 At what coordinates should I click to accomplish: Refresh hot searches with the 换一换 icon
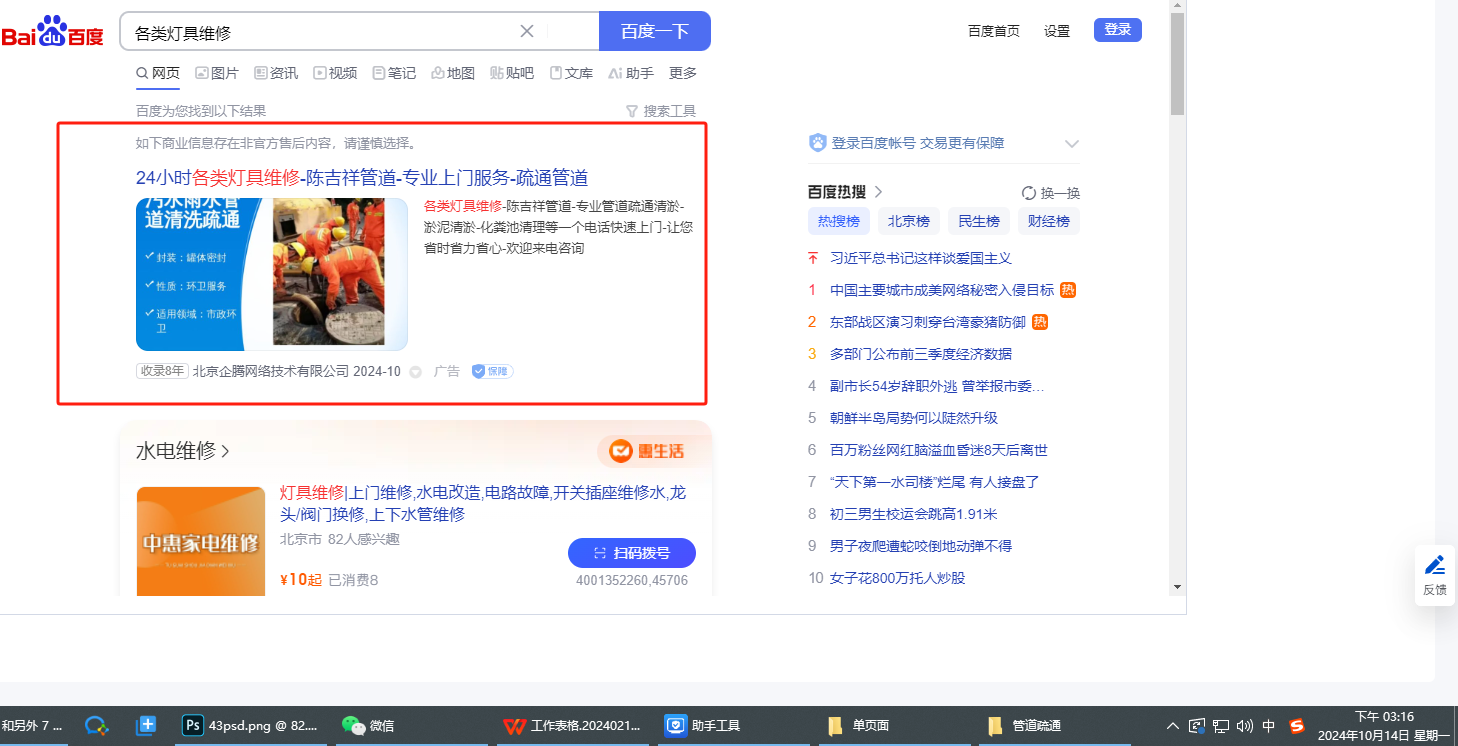click(x=1028, y=193)
